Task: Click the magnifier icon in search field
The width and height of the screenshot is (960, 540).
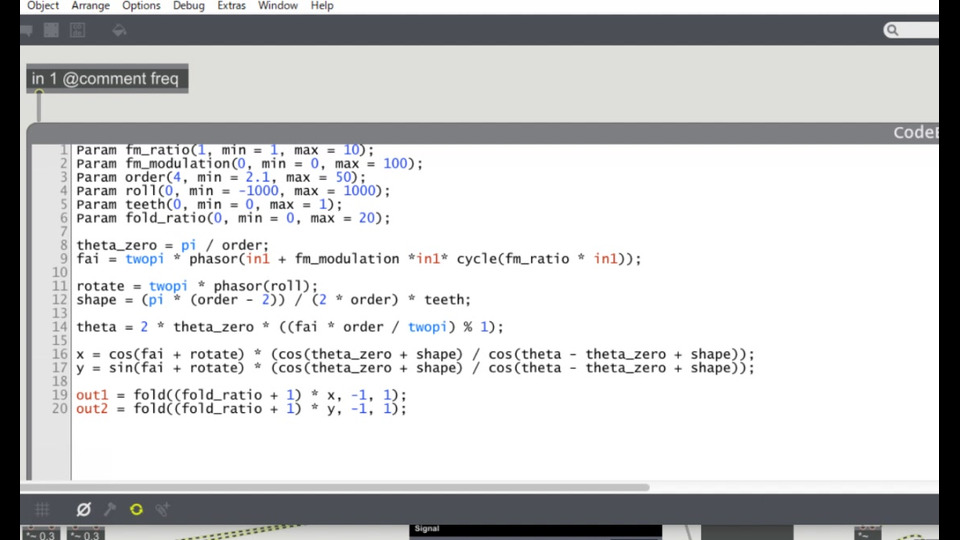Action: (x=893, y=30)
